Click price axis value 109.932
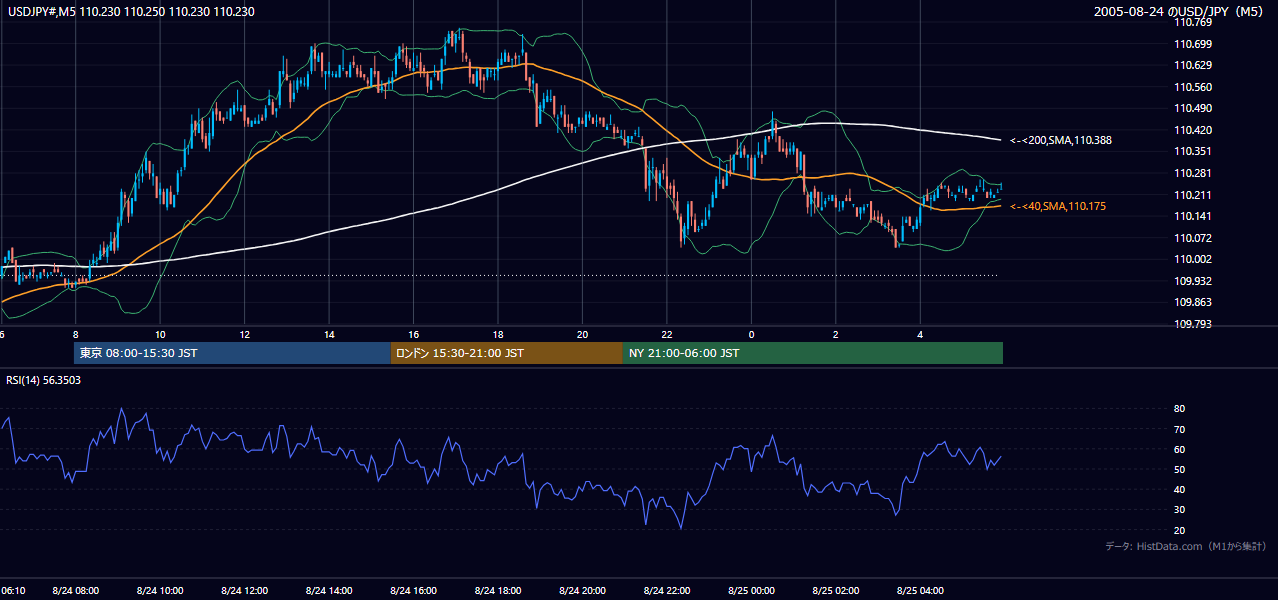Image resolution: width=1278 pixels, height=600 pixels. [x=1192, y=281]
